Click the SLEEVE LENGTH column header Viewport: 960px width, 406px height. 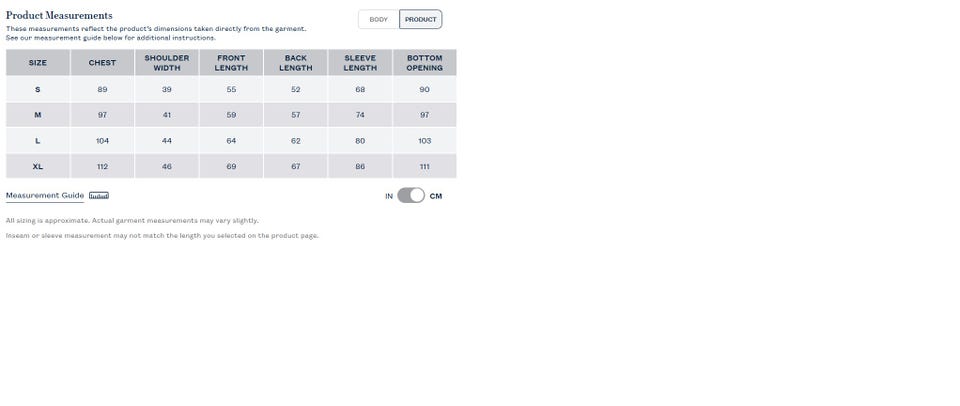pos(360,63)
